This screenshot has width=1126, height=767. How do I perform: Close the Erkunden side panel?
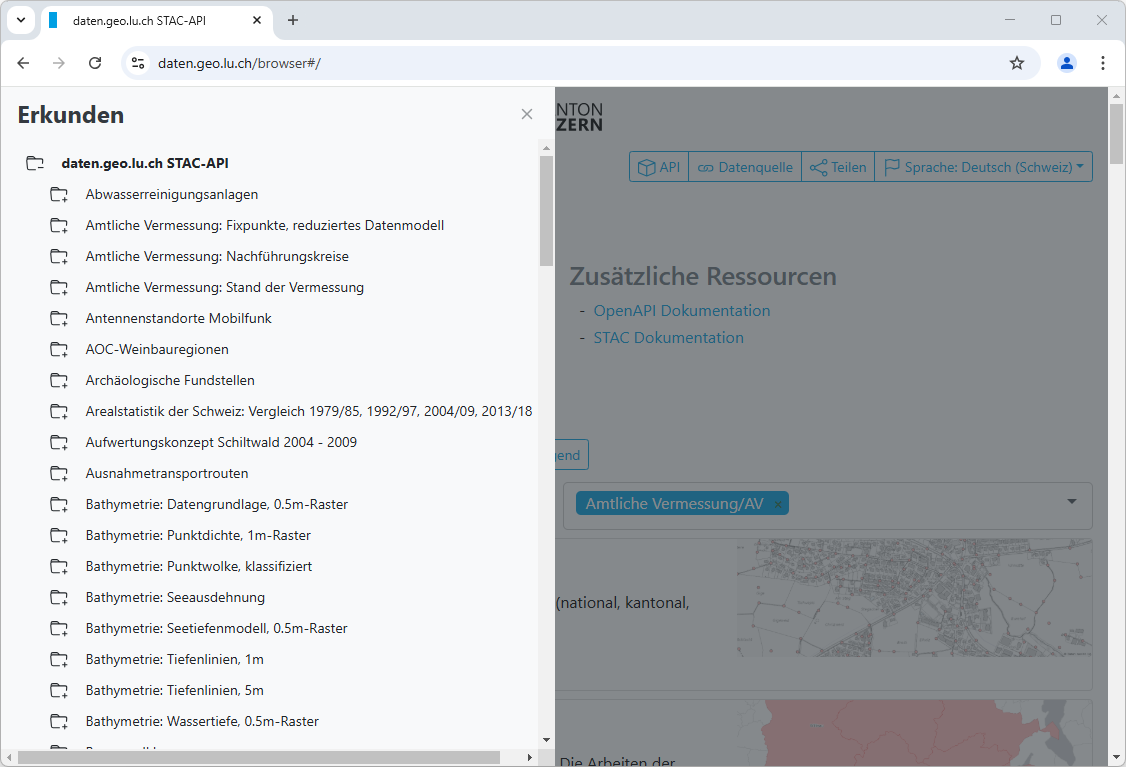coord(527,115)
